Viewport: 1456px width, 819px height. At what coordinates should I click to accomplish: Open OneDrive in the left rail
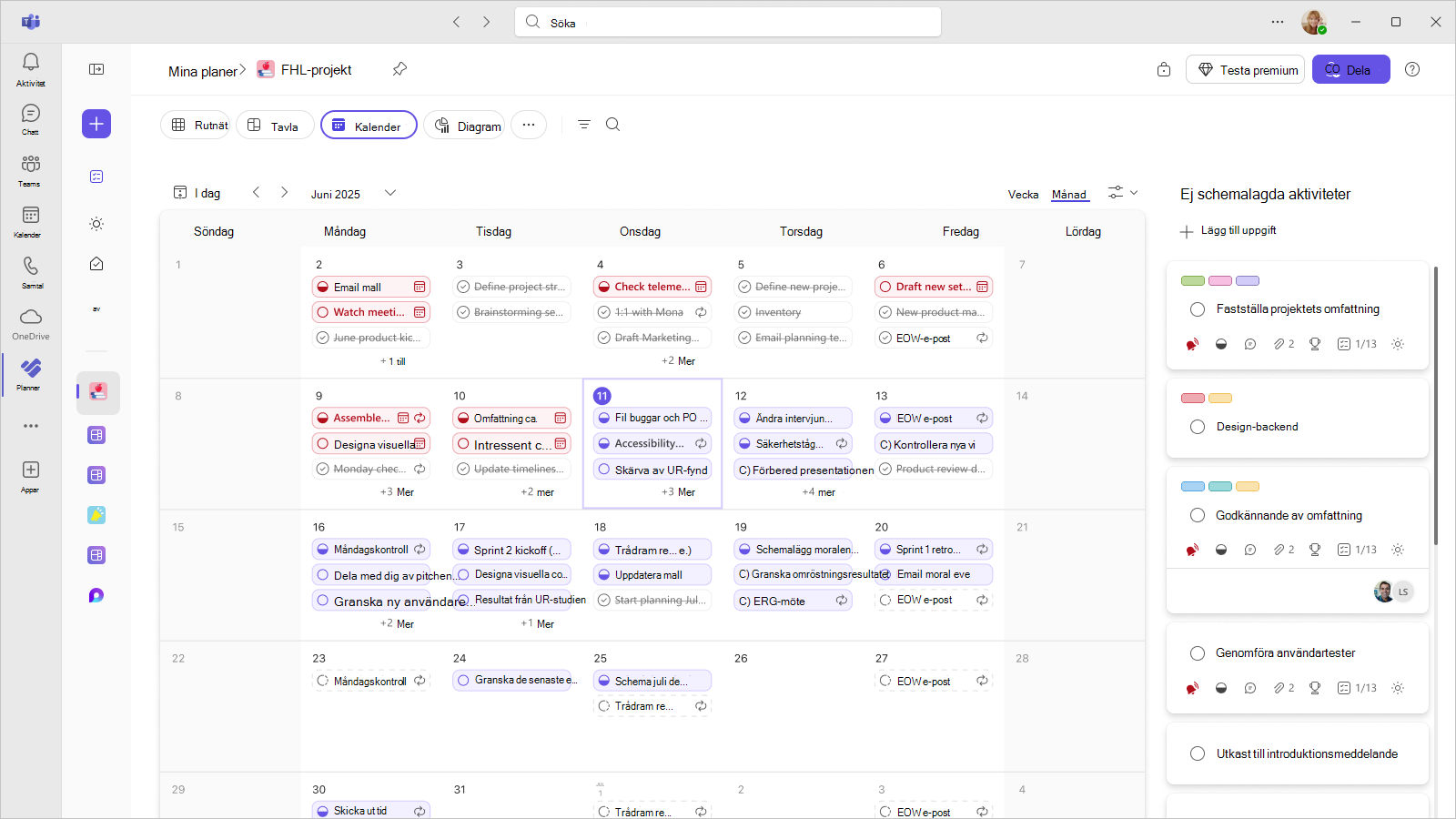coord(31,323)
